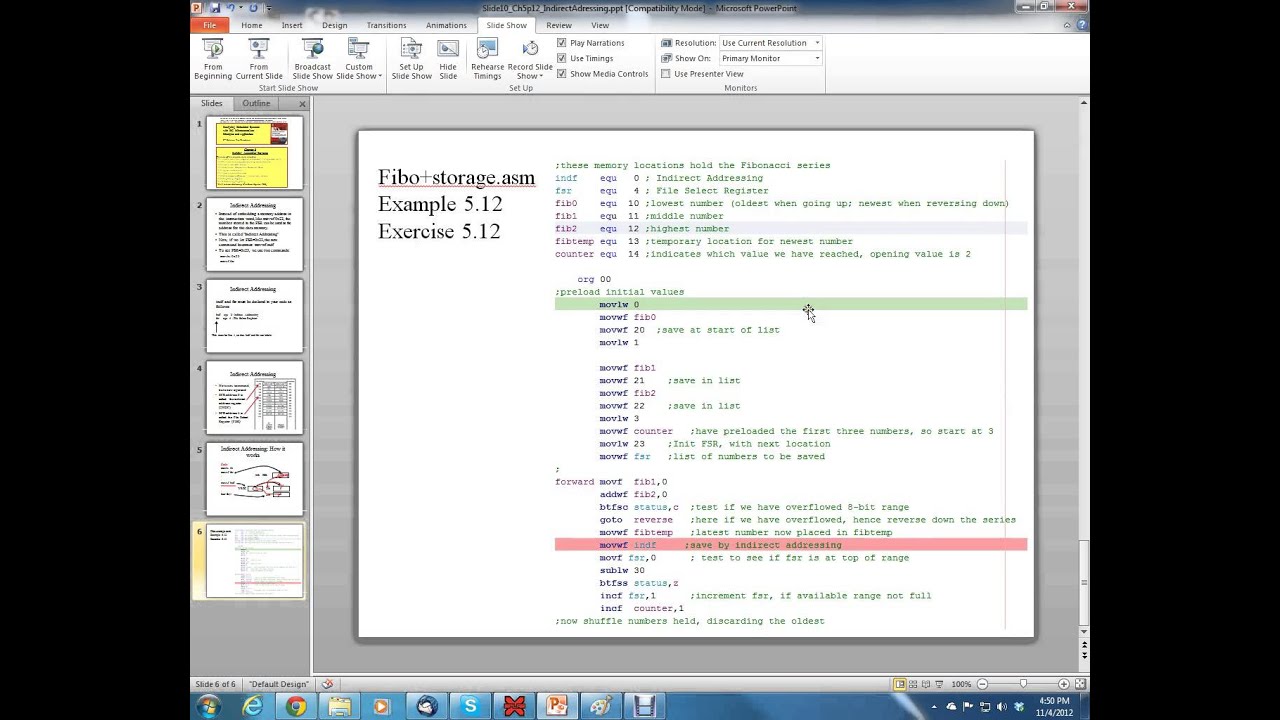Fit slide to current window icon
The image size is (1280, 720).
tap(1080, 684)
